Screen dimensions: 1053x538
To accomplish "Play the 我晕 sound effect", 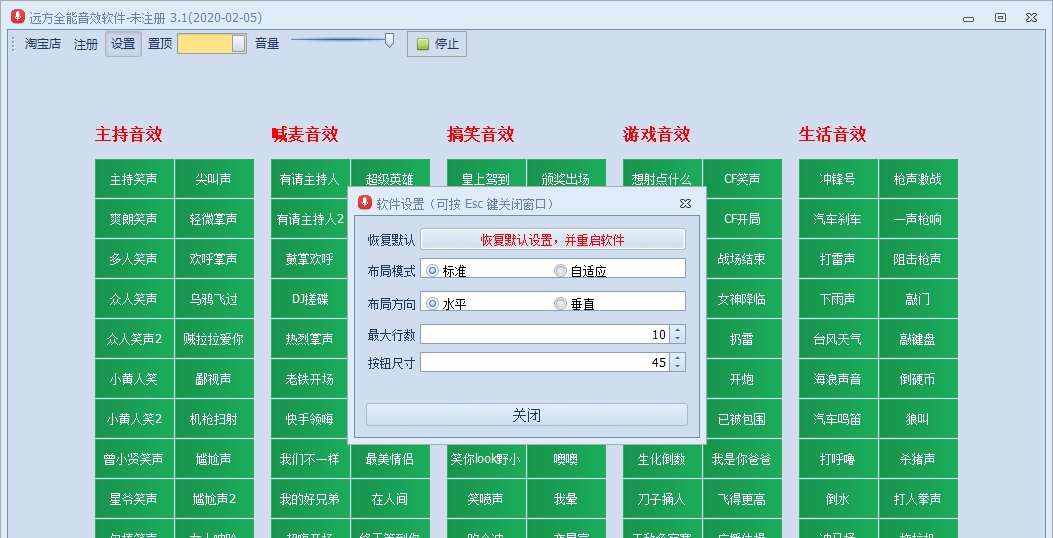I will coord(566,498).
